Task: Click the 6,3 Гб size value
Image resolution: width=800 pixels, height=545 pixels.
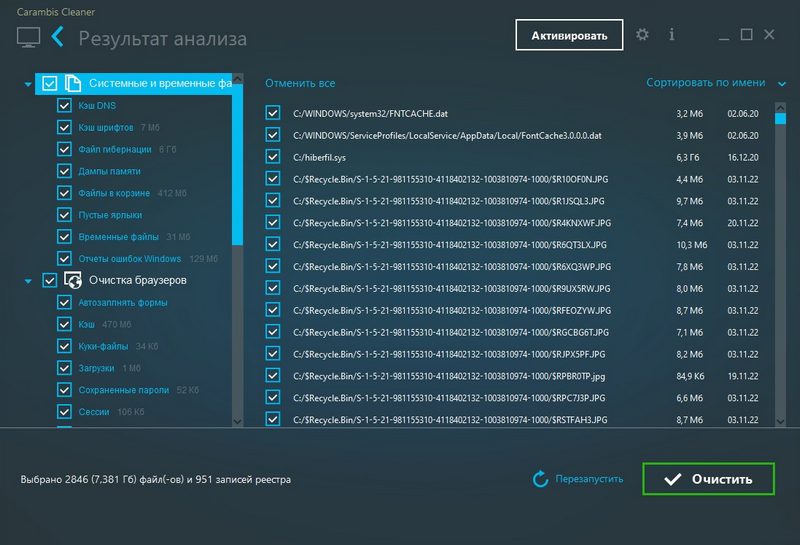Action: tap(688, 158)
